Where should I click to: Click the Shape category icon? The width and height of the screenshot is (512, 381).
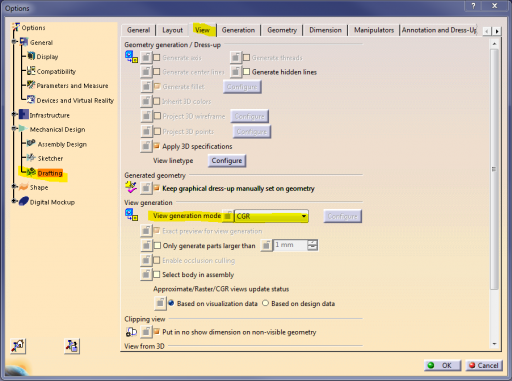[x=24, y=187]
